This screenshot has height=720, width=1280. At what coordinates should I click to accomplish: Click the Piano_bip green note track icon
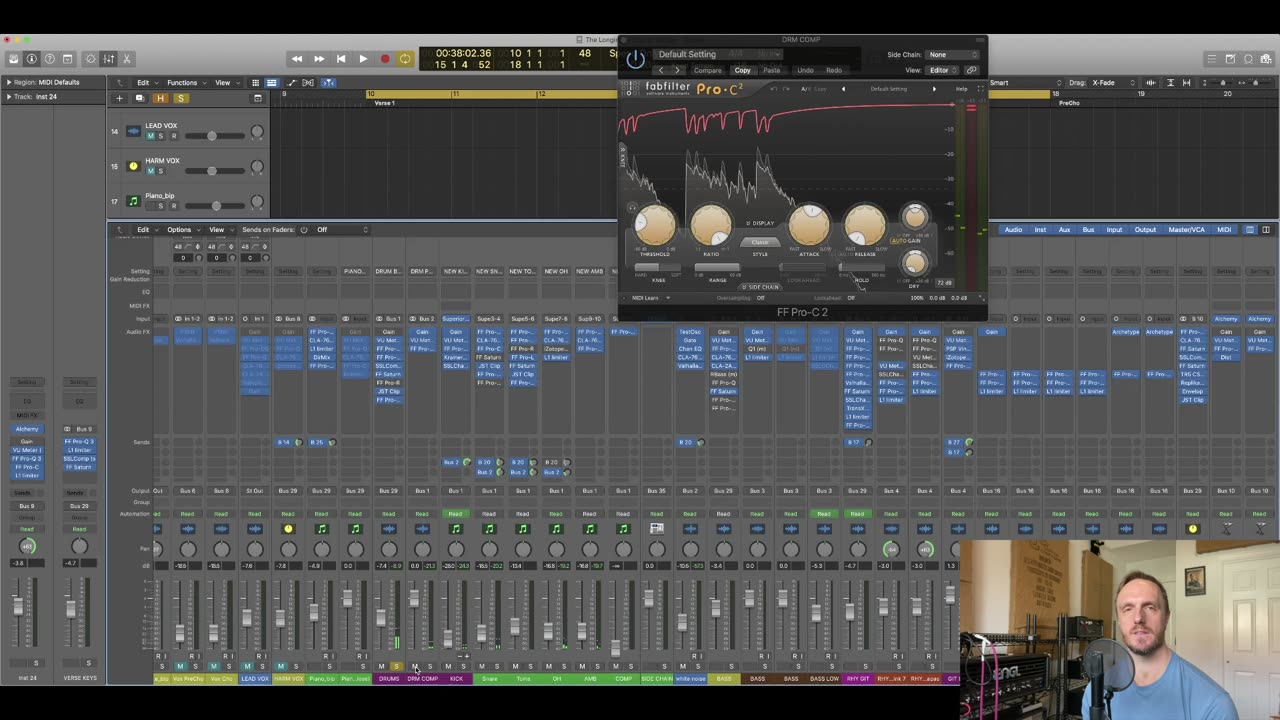tap(133, 201)
